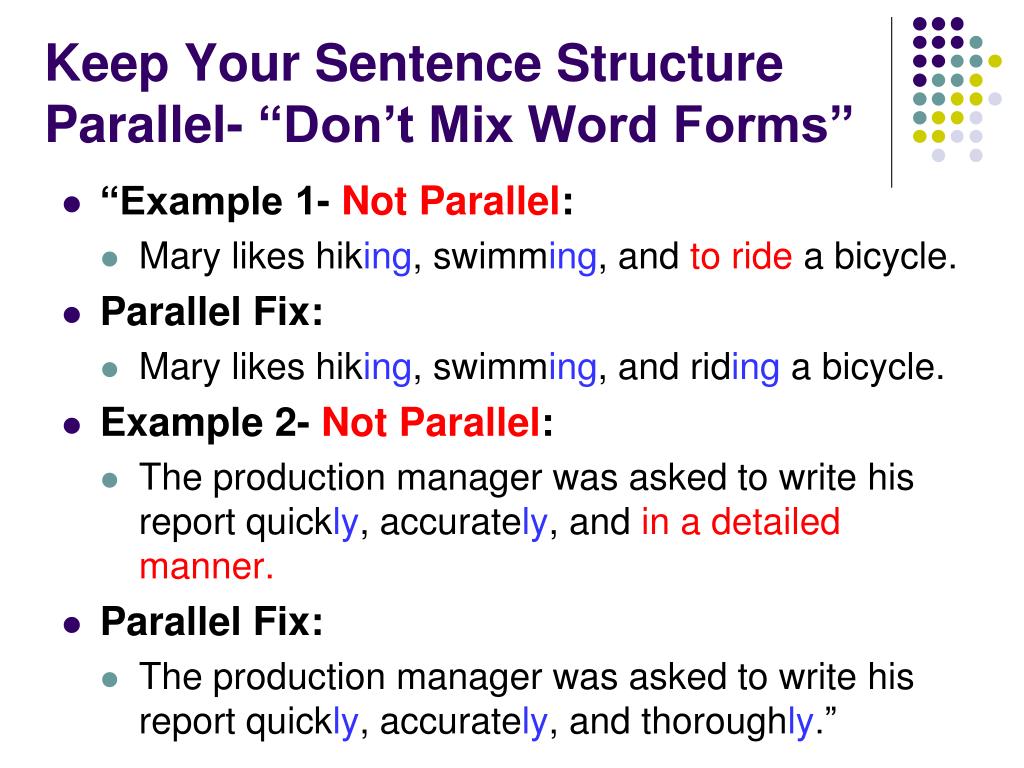Click the red 'Not Parallel' in Example 1
Screen dimensions: 1024x768
pyautogui.click(x=451, y=200)
